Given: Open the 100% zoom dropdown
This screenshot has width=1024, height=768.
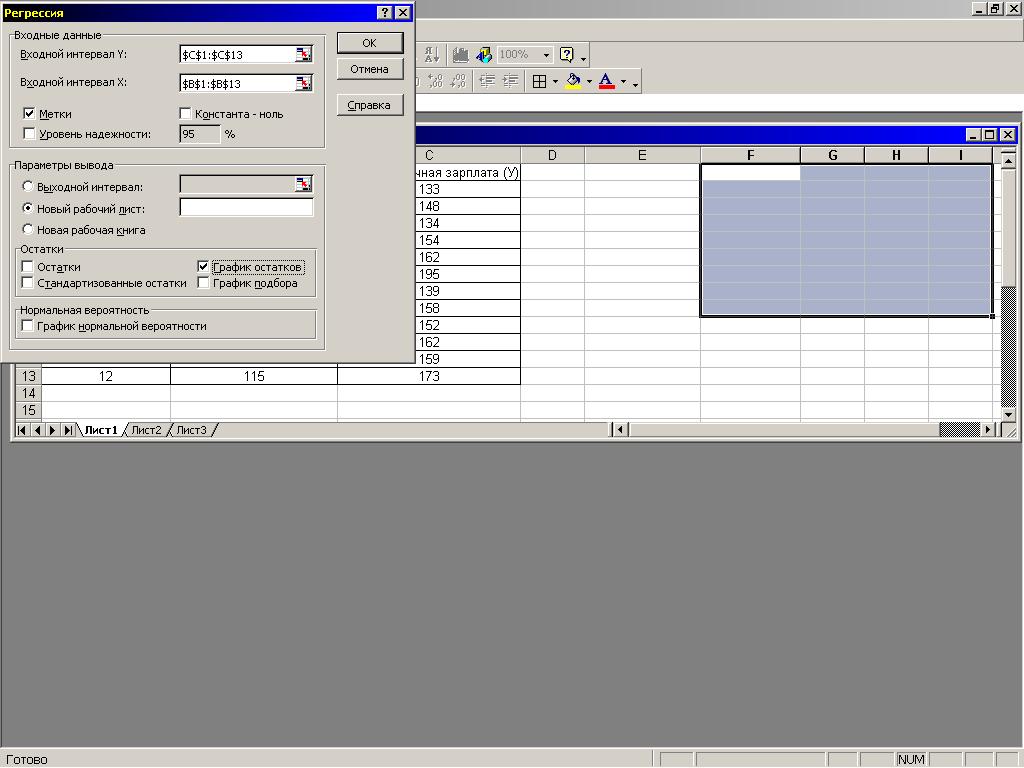Looking at the screenshot, I should click(x=546, y=55).
